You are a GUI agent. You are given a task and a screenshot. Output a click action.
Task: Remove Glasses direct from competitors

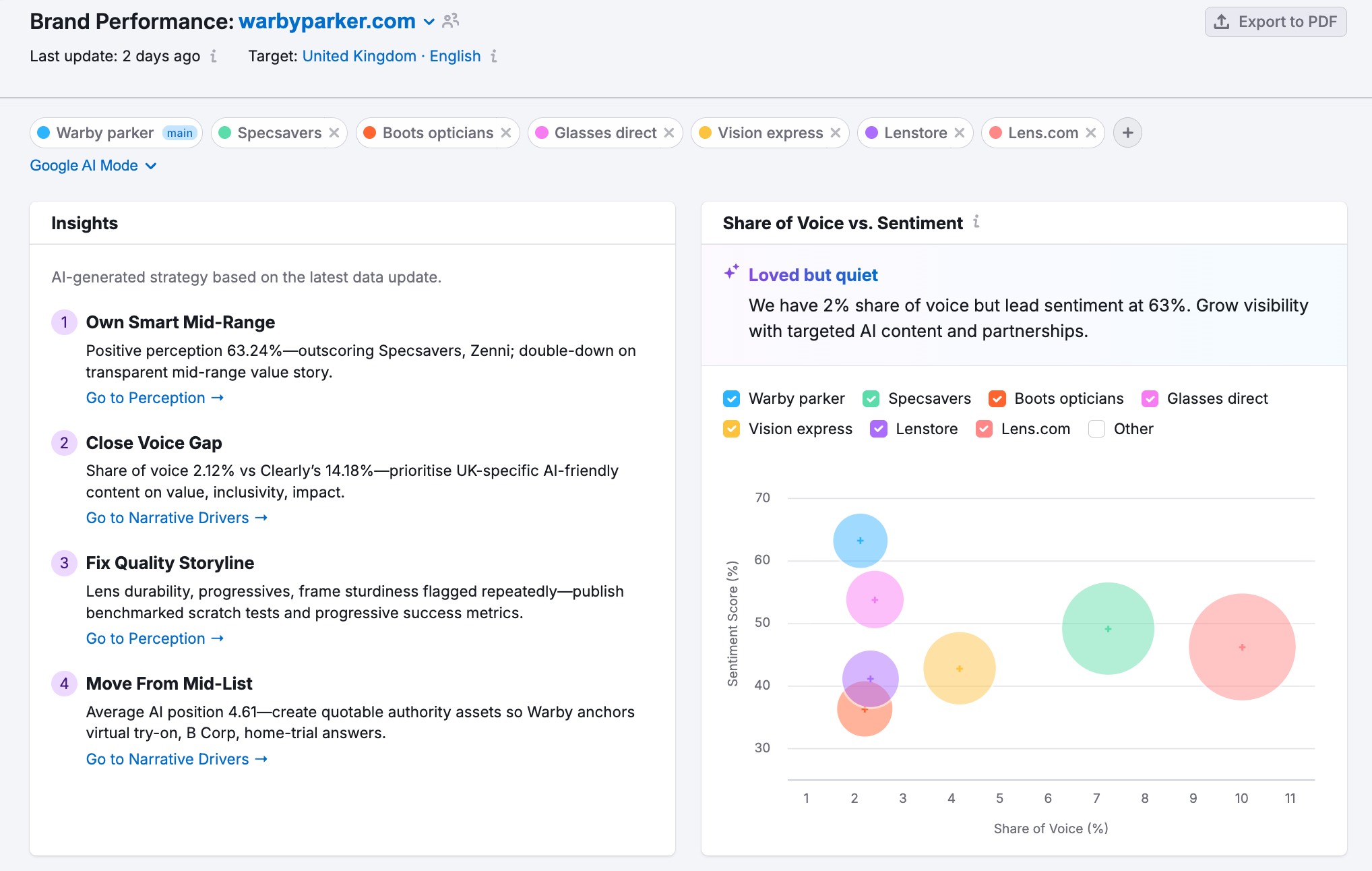tap(668, 133)
